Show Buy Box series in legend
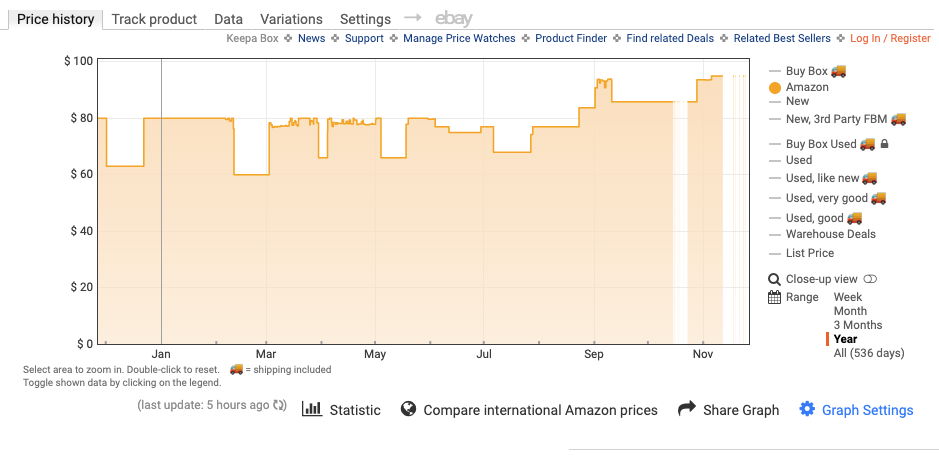This screenshot has height=465, width=939. 809,71
